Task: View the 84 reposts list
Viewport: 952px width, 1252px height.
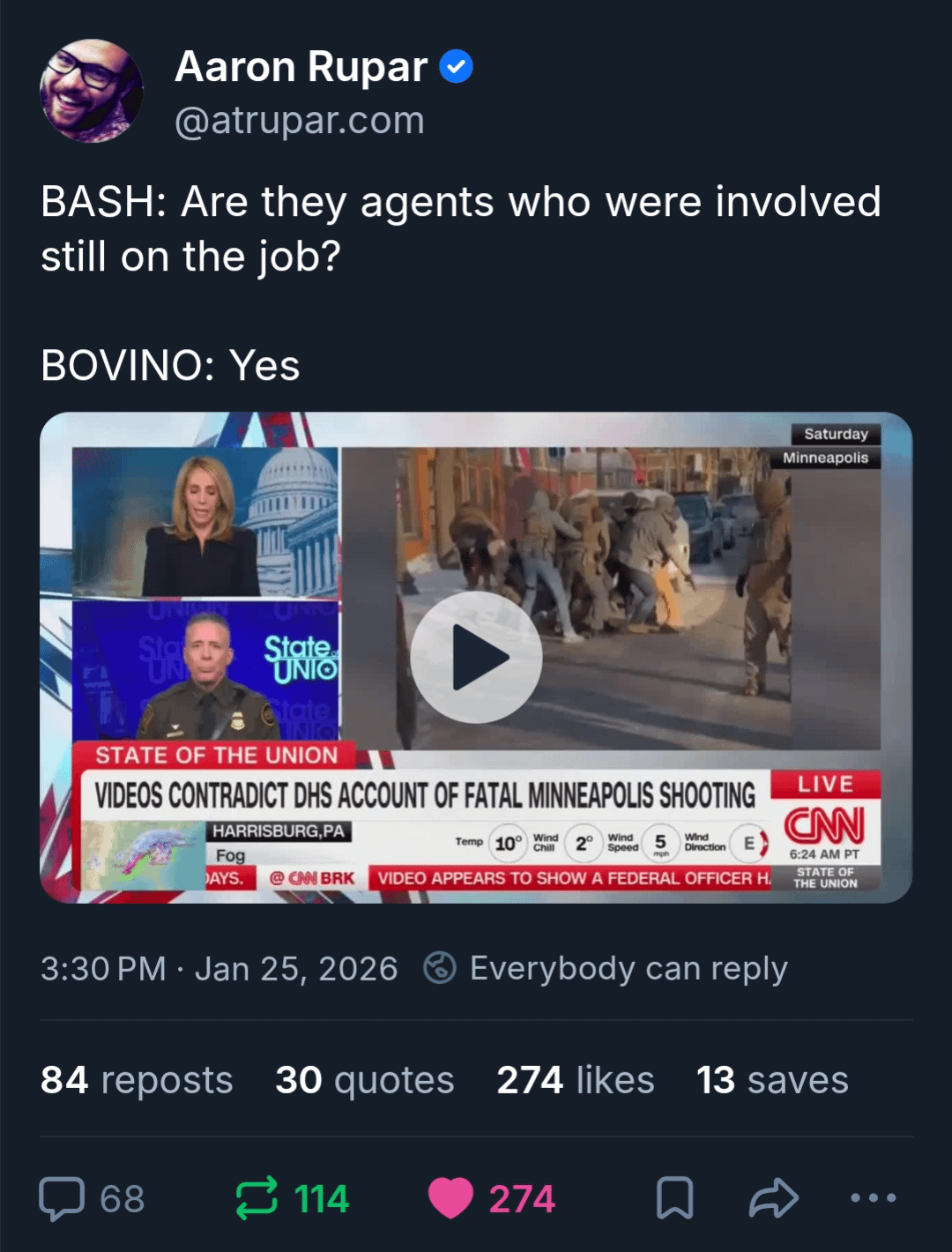Action: [x=137, y=1080]
